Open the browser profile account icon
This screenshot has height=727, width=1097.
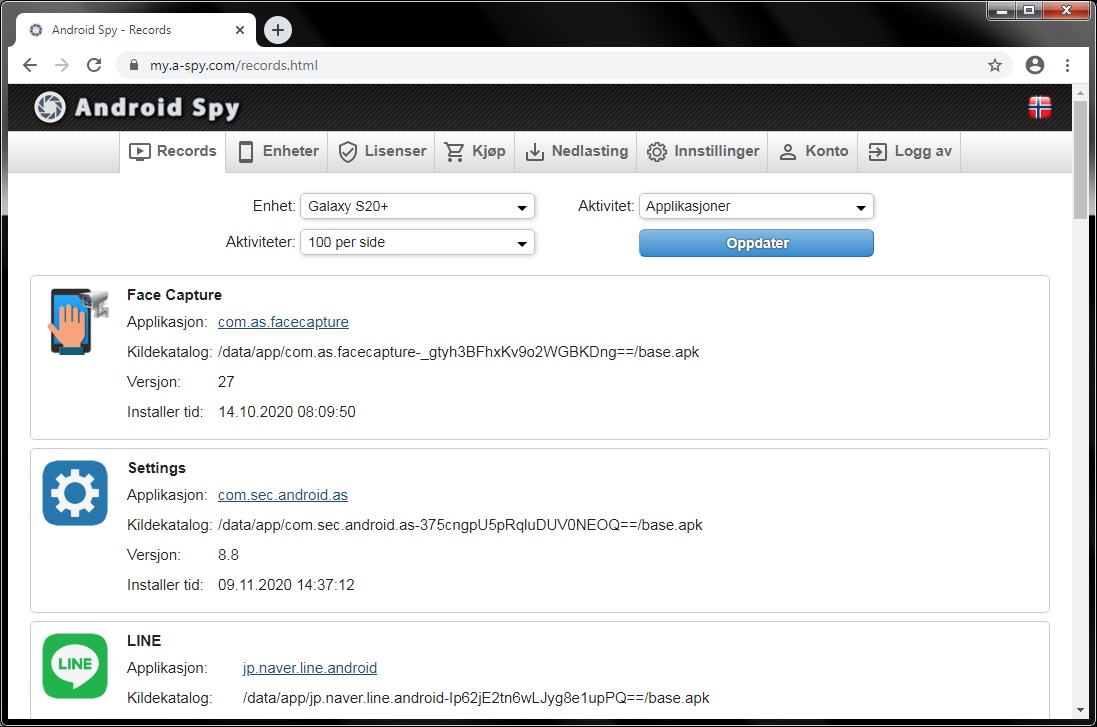point(1035,65)
